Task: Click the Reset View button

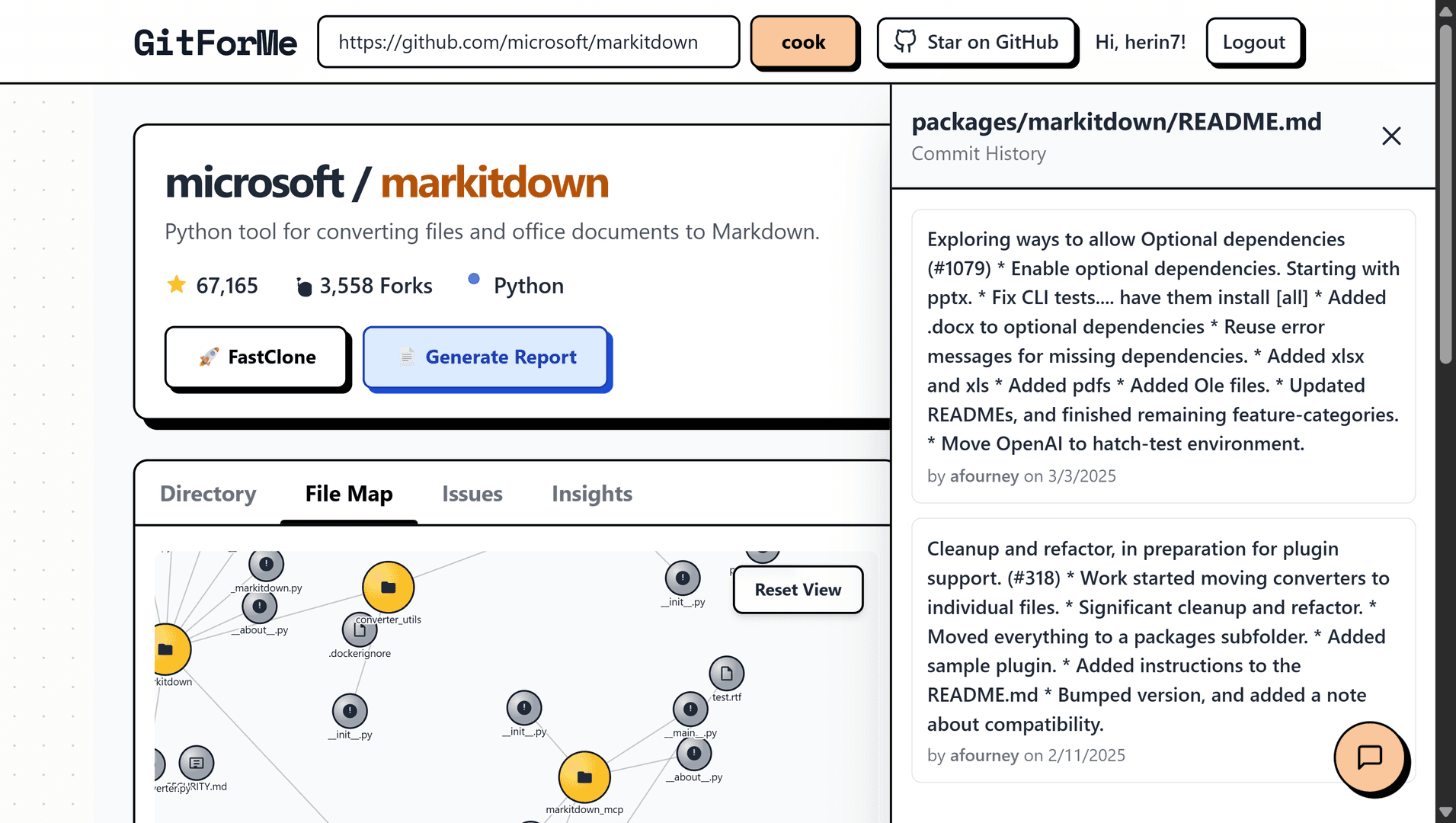Action: pos(798,589)
